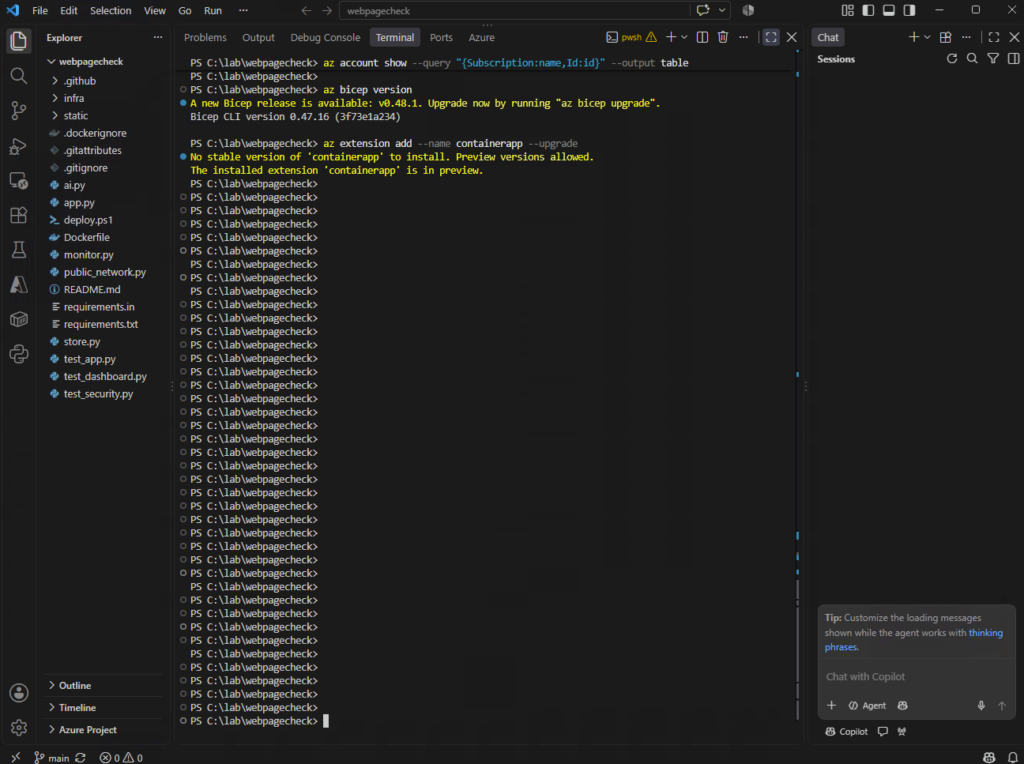Open the Run menu
The width and height of the screenshot is (1024, 764).
click(212, 10)
